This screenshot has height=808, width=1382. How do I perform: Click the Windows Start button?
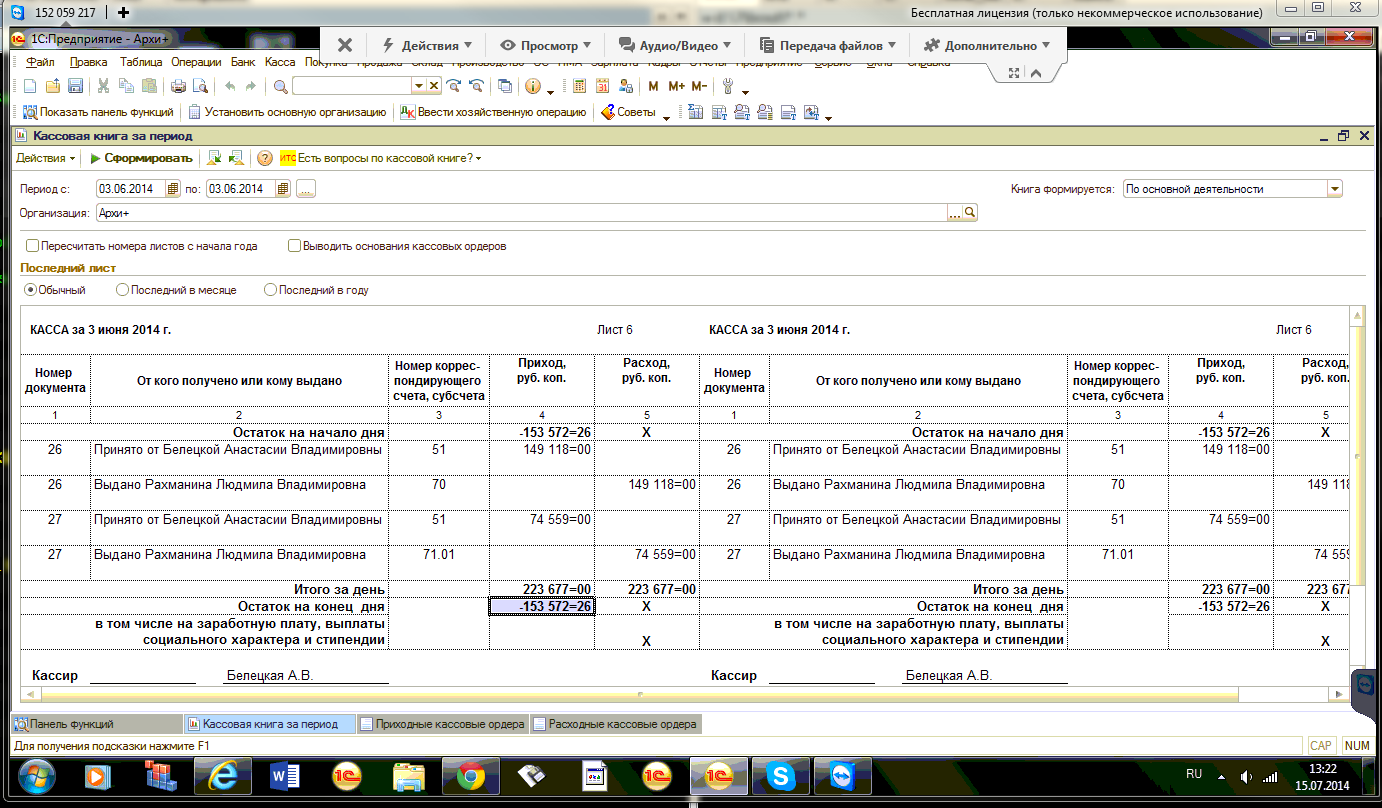(37, 775)
